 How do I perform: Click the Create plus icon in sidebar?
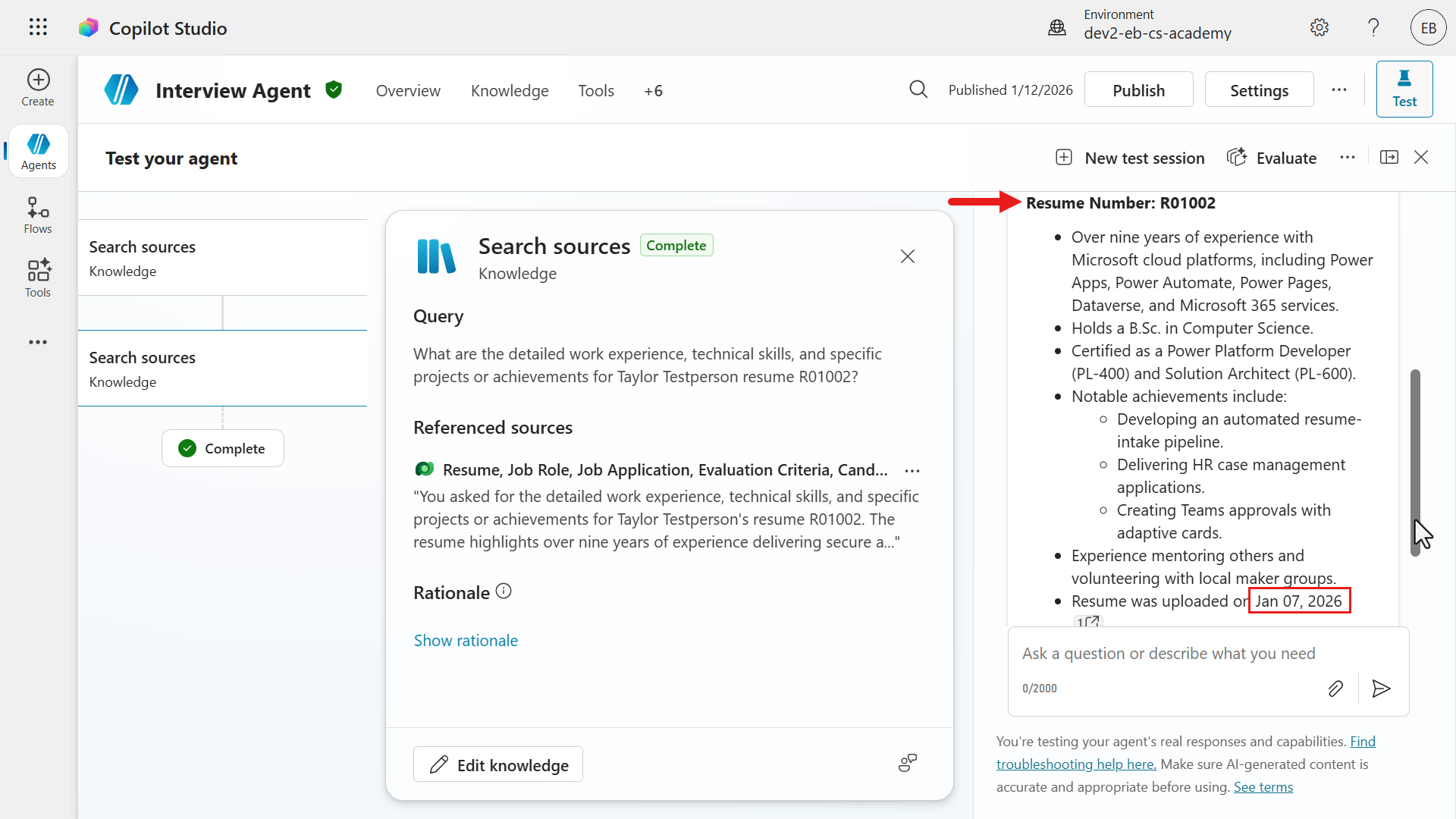pyautogui.click(x=38, y=80)
